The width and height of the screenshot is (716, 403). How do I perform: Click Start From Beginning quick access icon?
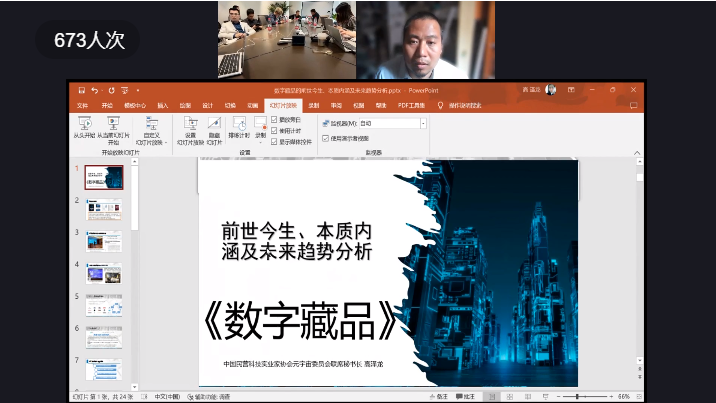125,90
